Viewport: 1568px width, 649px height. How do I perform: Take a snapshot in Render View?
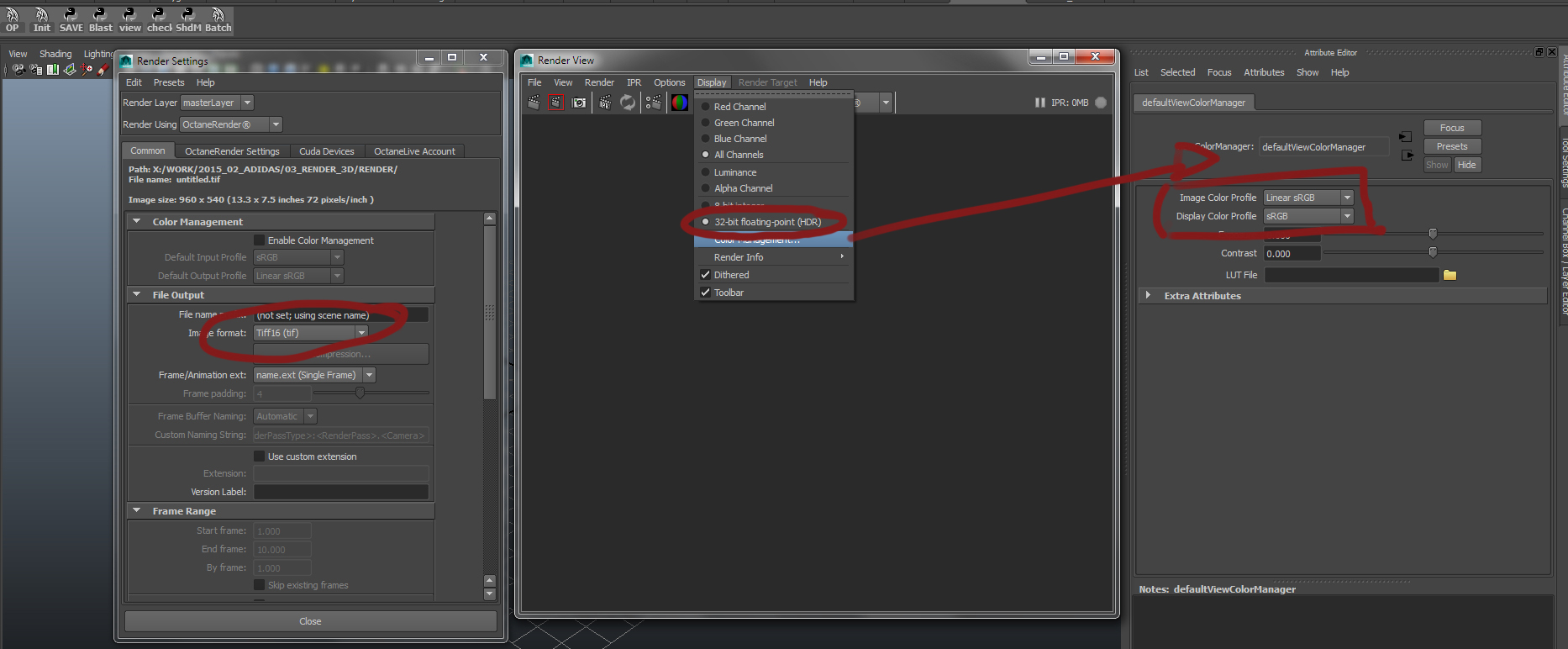tap(579, 103)
